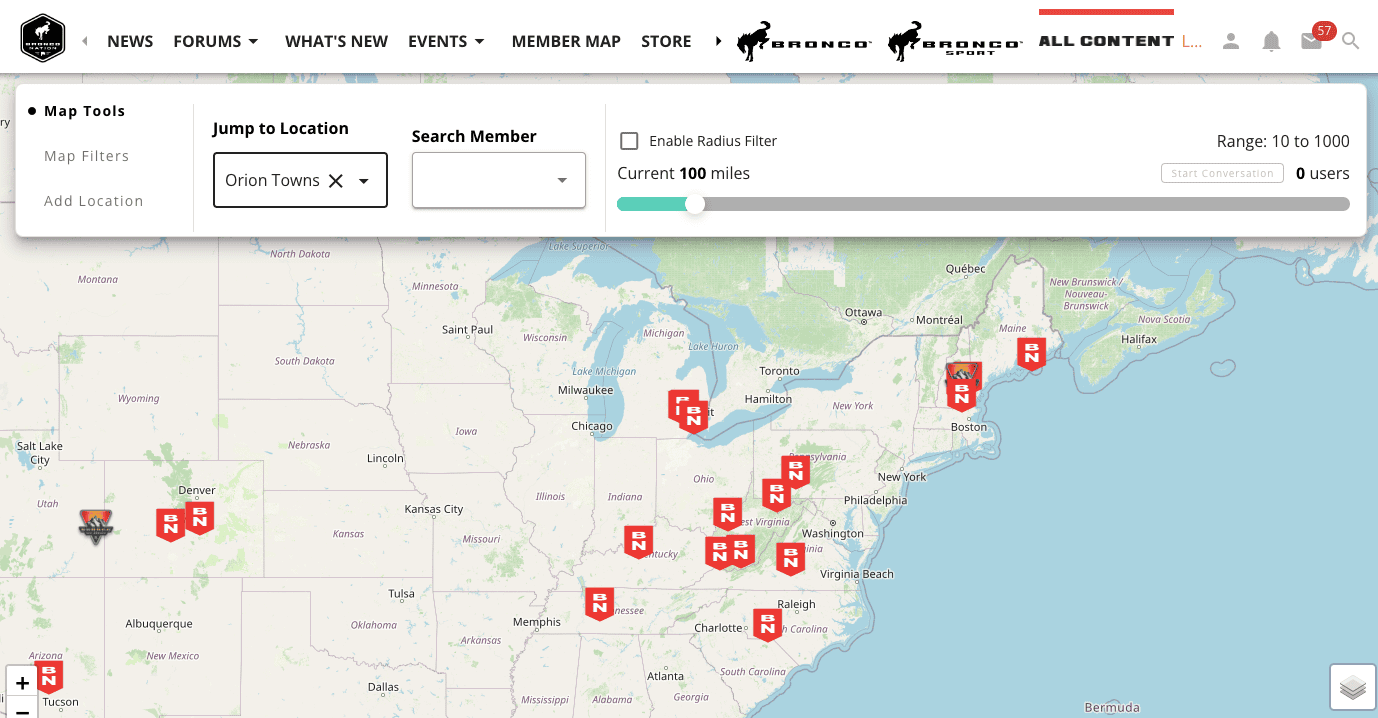The image size is (1378, 718).
Task: Select the BN marker in Pennsylvania
Action: coord(796,471)
